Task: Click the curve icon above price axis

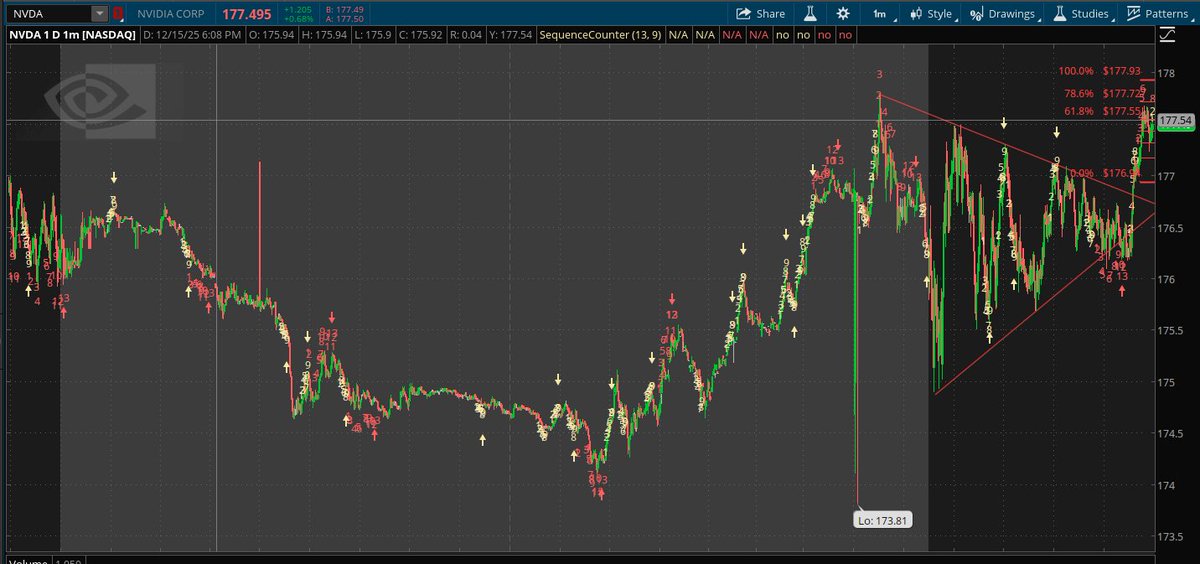Action: (x=1168, y=36)
